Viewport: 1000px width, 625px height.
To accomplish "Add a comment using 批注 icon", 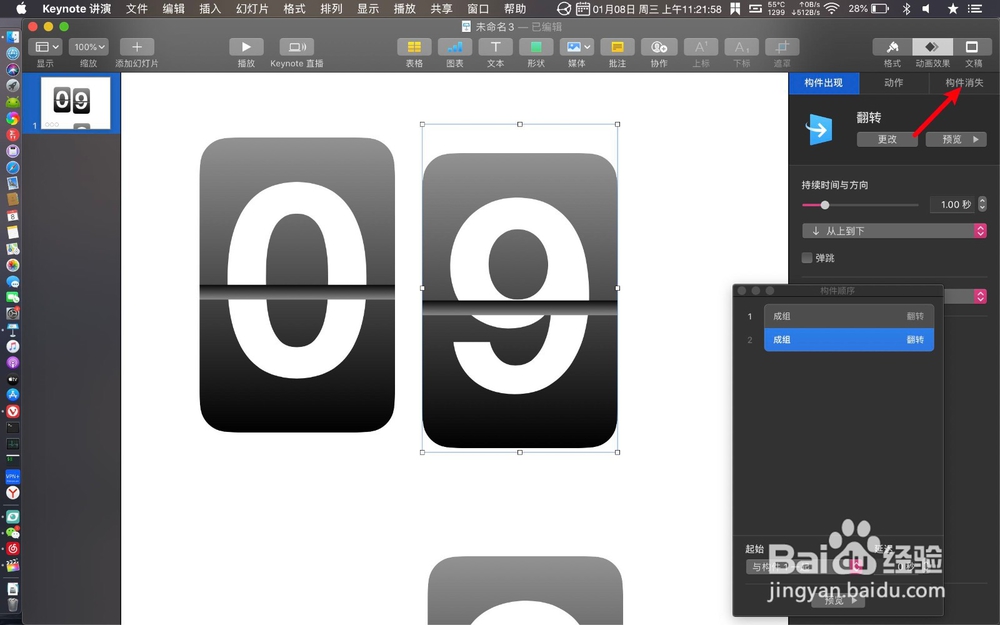I will coord(617,47).
